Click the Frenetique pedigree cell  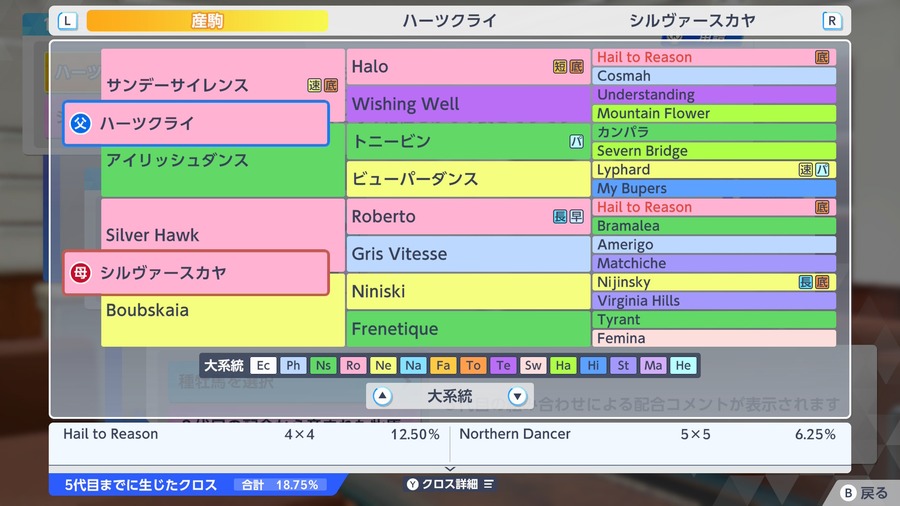click(x=468, y=329)
